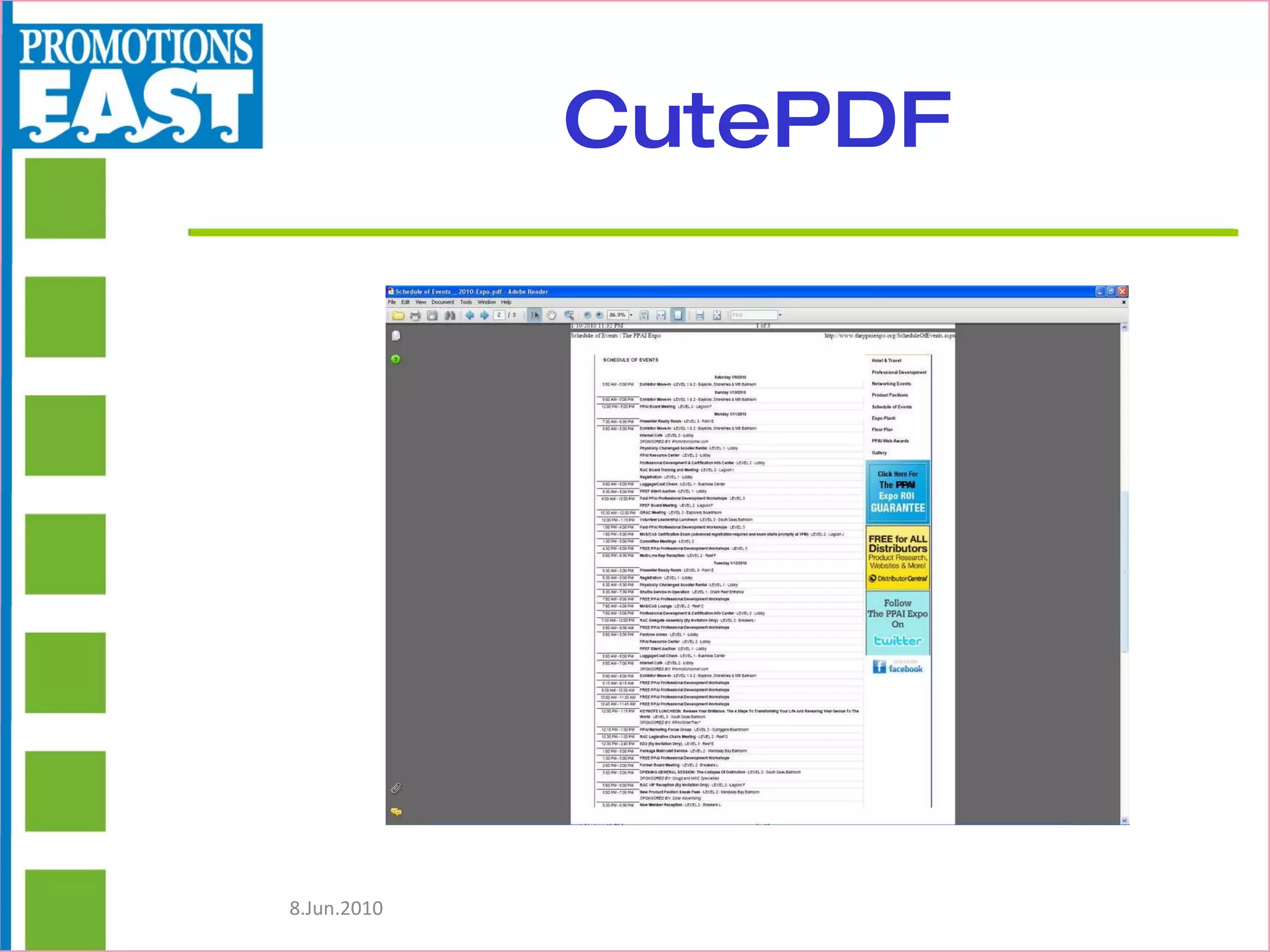This screenshot has width=1270, height=952.
Task: Click the FREE for ALL Distributors banner
Action: [x=897, y=558]
